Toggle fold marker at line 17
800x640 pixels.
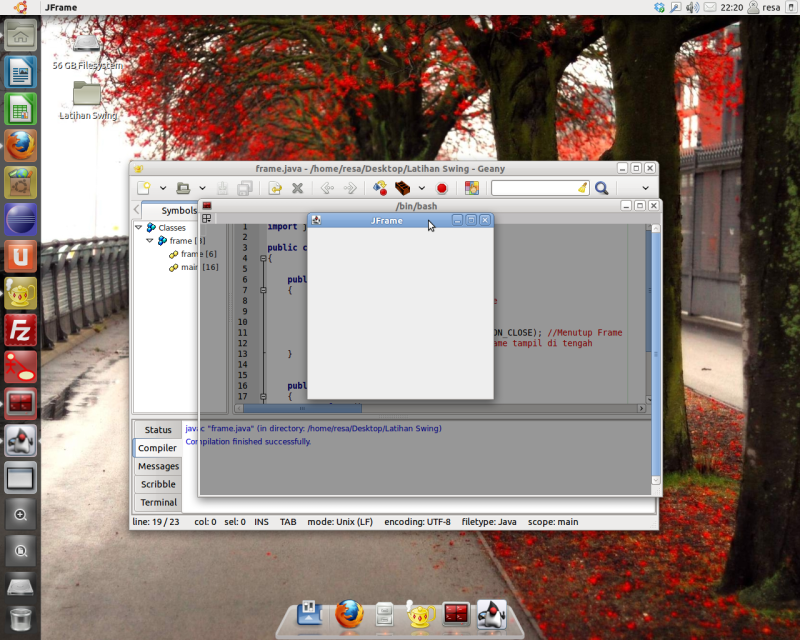pyautogui.click(x=263, y=396)
